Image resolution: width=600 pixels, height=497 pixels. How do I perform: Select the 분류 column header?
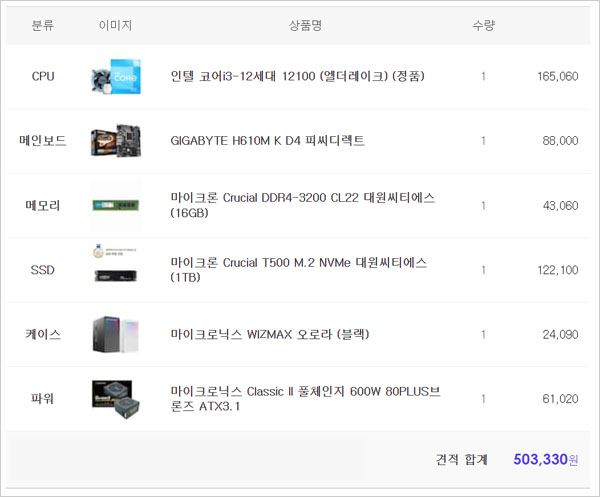42,25
